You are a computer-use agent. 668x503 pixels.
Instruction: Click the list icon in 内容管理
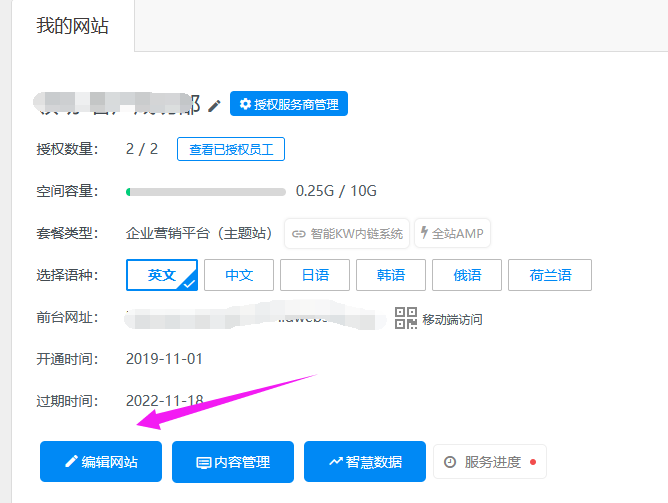[204, 463]
